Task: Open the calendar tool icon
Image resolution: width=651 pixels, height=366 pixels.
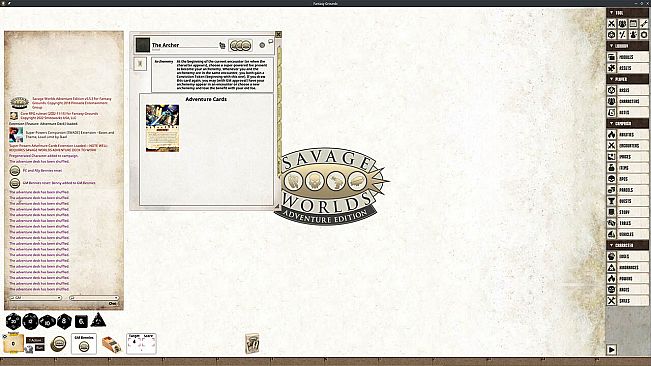Action: pos(633,24)
